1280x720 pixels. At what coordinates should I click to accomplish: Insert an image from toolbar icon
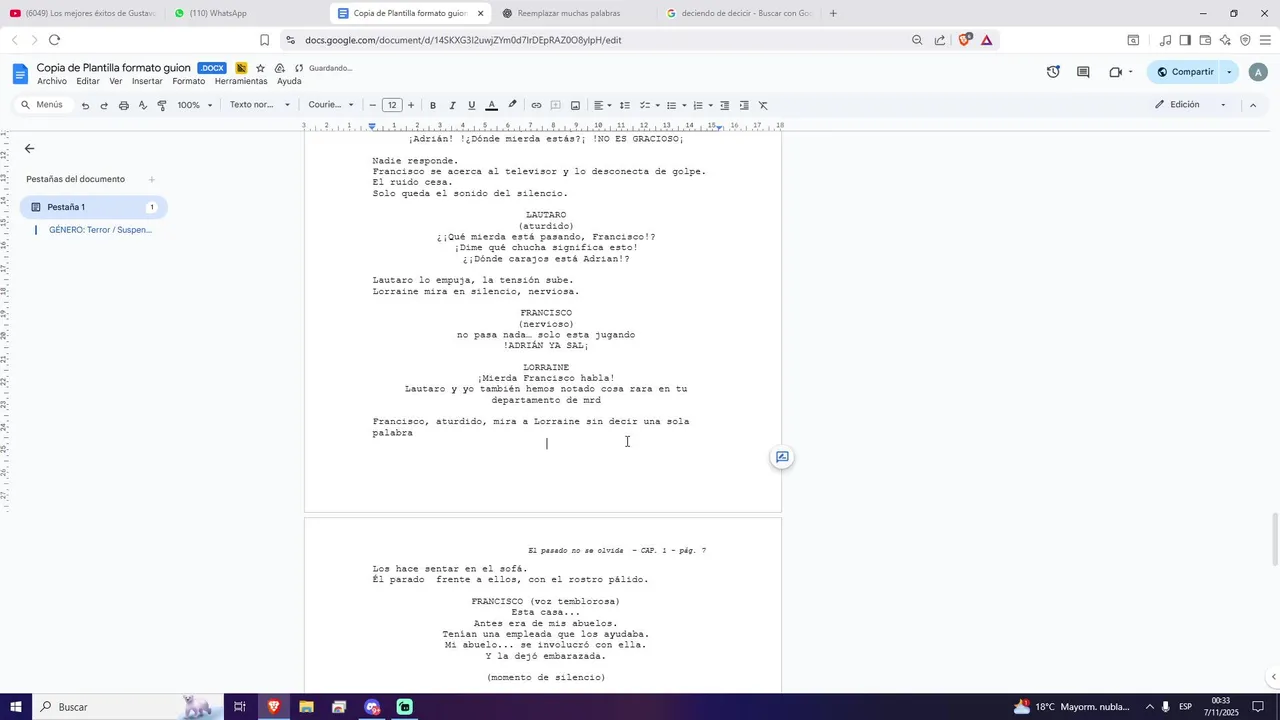pos(575,105)
